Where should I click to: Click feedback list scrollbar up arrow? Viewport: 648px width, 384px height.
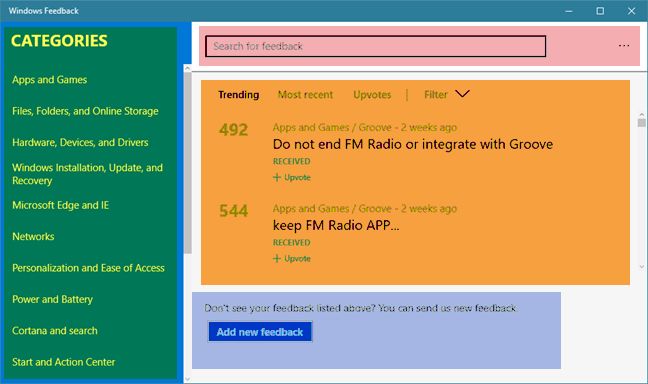pos(641,114)
